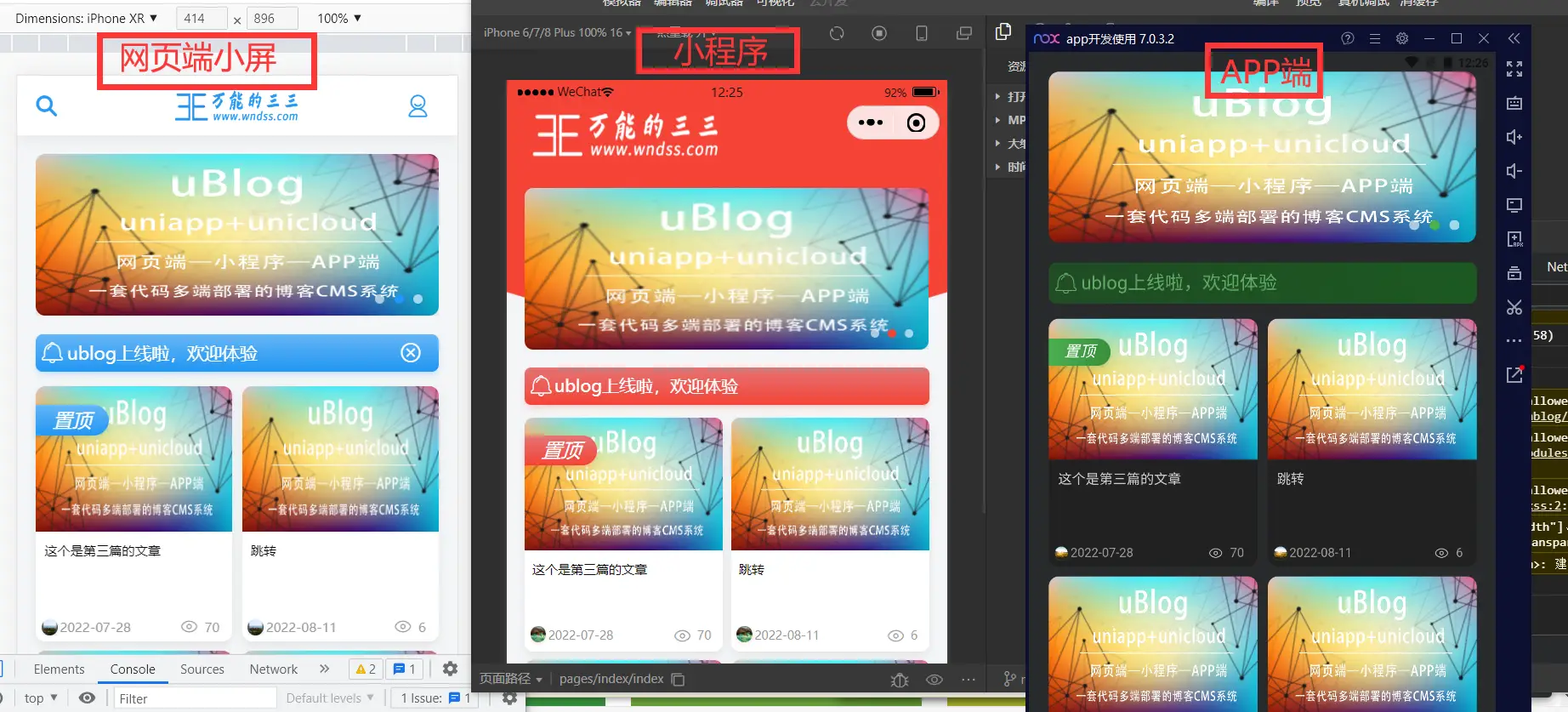This screenshot has width=1568, height=712.
Task: Click the Nox scissors screenshot icon
Action: pyautogui.click(x=1514, y=307)
